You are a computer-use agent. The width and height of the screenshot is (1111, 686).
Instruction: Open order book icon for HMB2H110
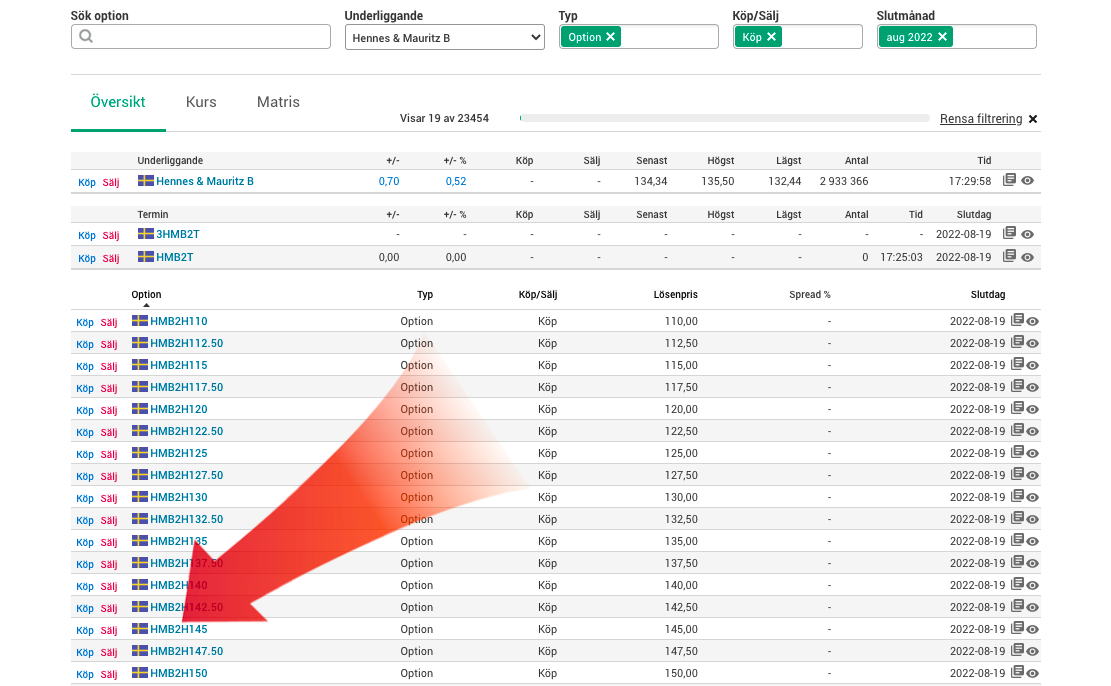1017,320
